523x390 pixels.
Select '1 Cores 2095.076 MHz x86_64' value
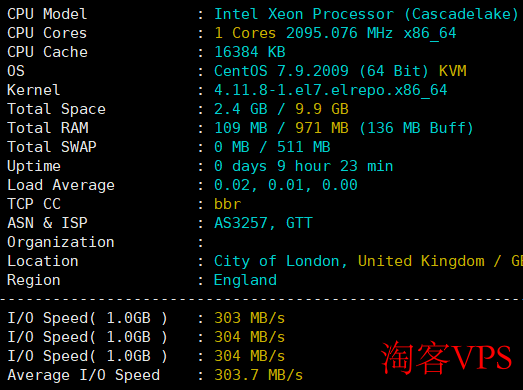335,33
